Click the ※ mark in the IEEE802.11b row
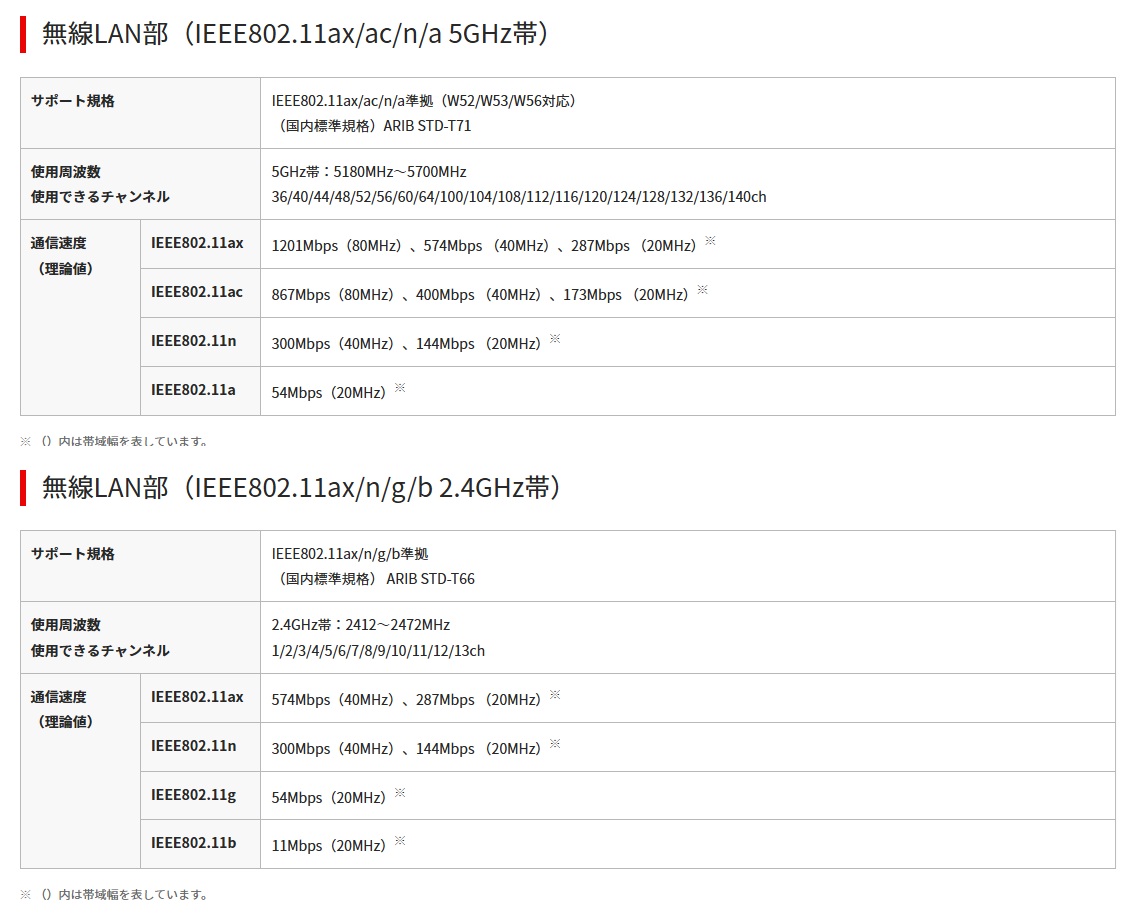Screen dimensions: 1144x919 click(x=400, y=841)
